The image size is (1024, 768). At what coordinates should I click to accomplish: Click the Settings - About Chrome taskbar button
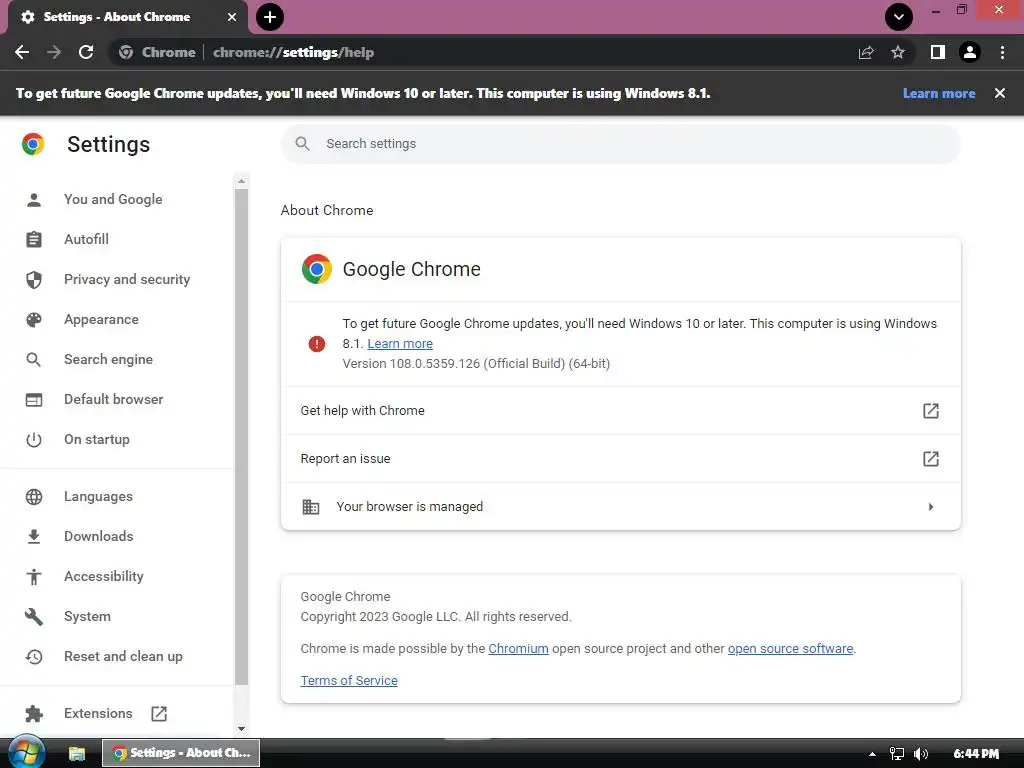181,753
